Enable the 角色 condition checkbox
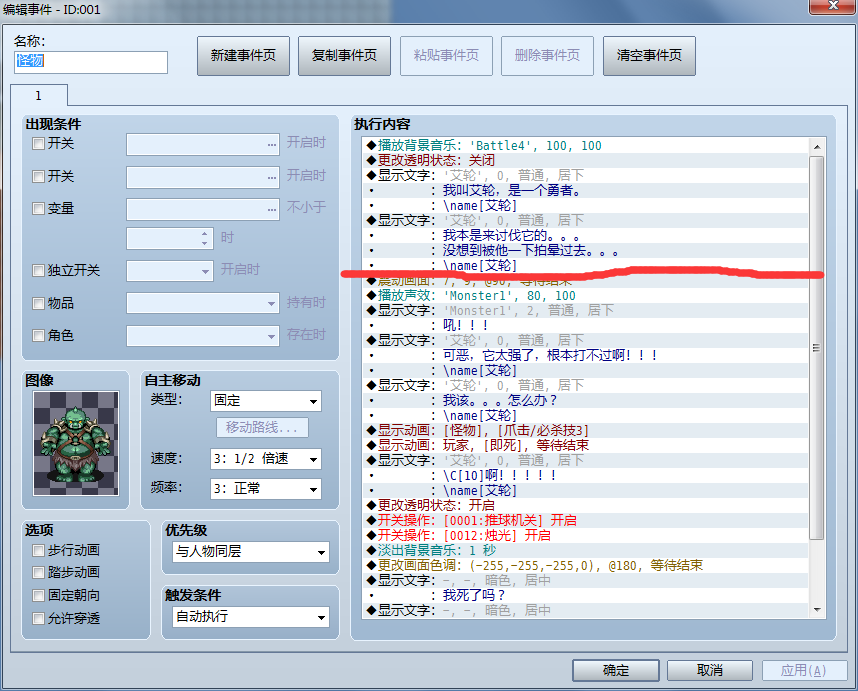858x691 pixels. click(38, 335)
